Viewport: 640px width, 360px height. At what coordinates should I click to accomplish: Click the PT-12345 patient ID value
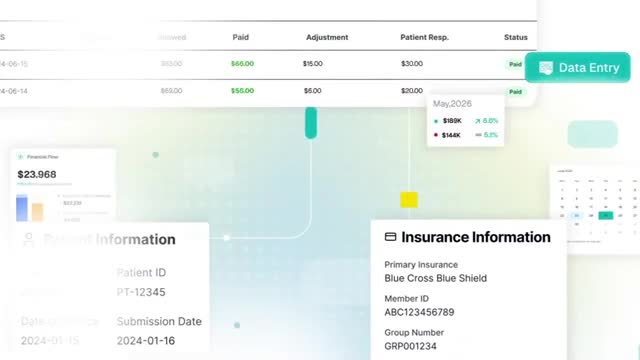tap(141, 292)
